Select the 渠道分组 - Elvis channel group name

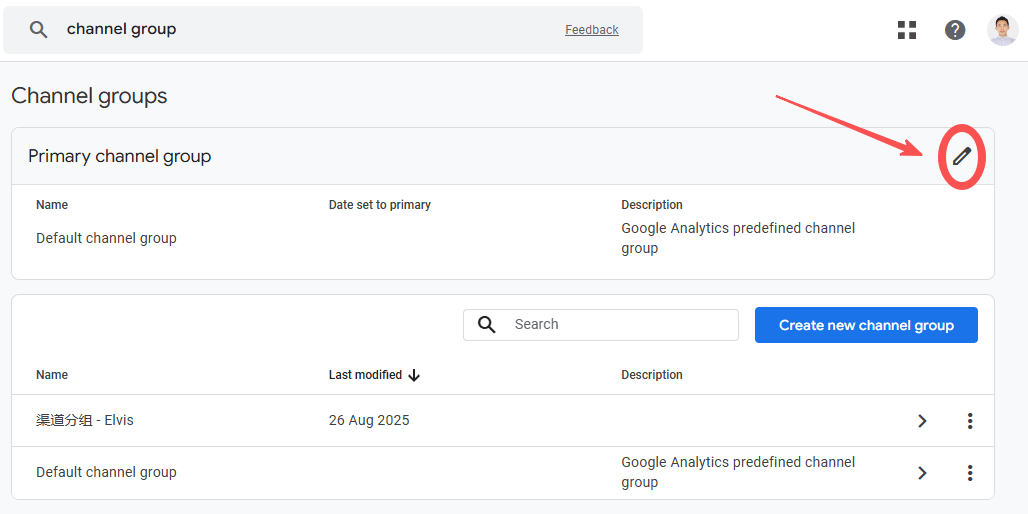click(x=85, y=421)
